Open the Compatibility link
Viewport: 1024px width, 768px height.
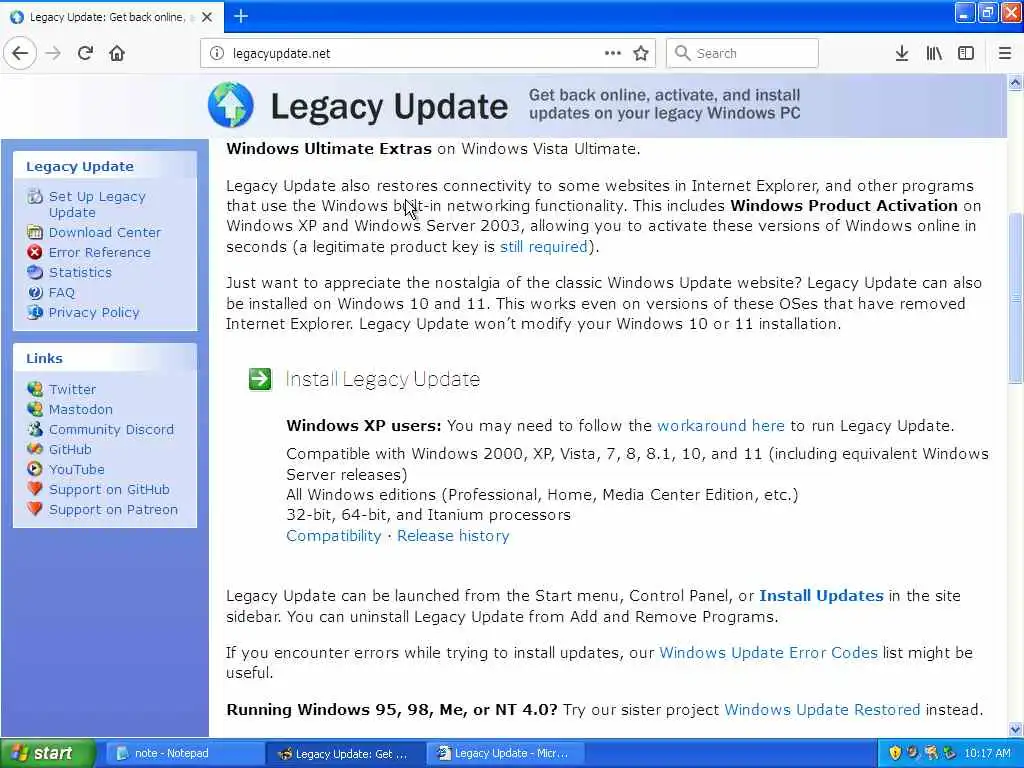334,536
